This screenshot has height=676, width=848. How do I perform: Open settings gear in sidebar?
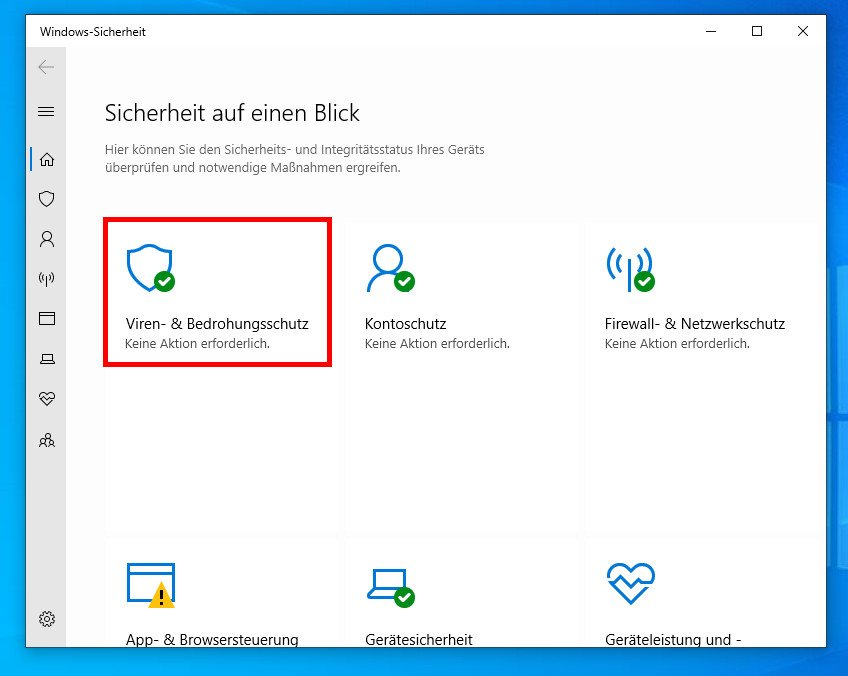47,619
